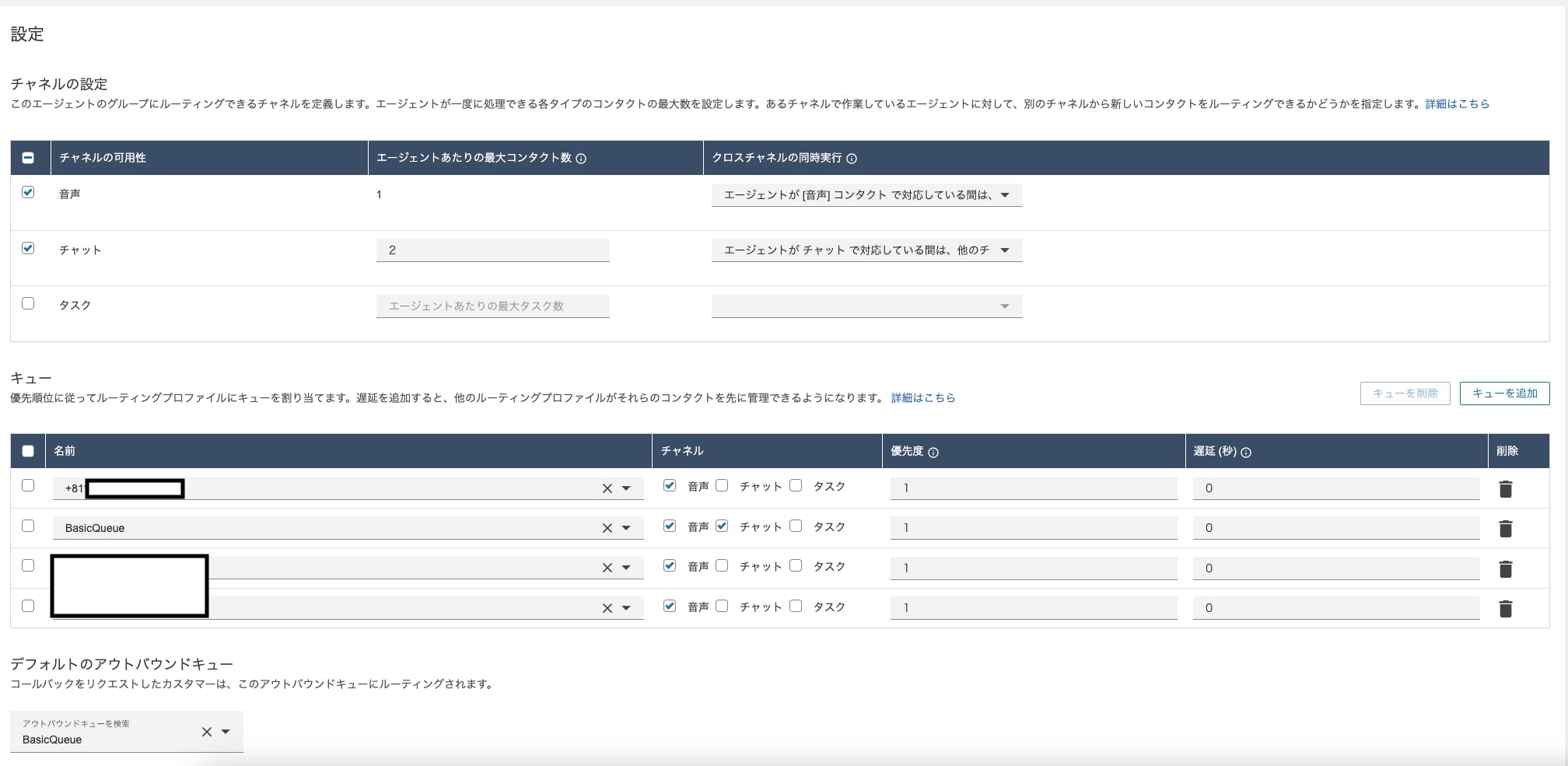Screen dimensions: 1568x766
Task: Open cross-channel dropdown for 音声 row
Action: 866,194
